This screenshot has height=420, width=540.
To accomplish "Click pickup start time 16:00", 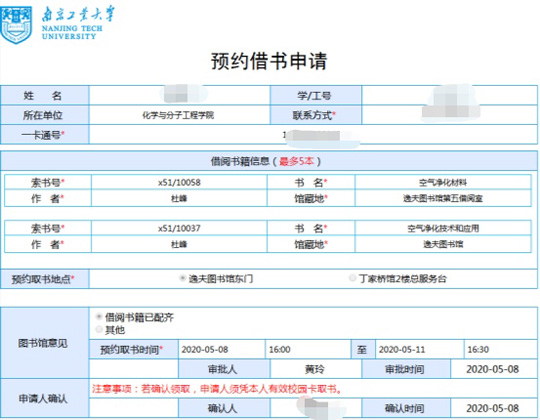I will point(308,349).
